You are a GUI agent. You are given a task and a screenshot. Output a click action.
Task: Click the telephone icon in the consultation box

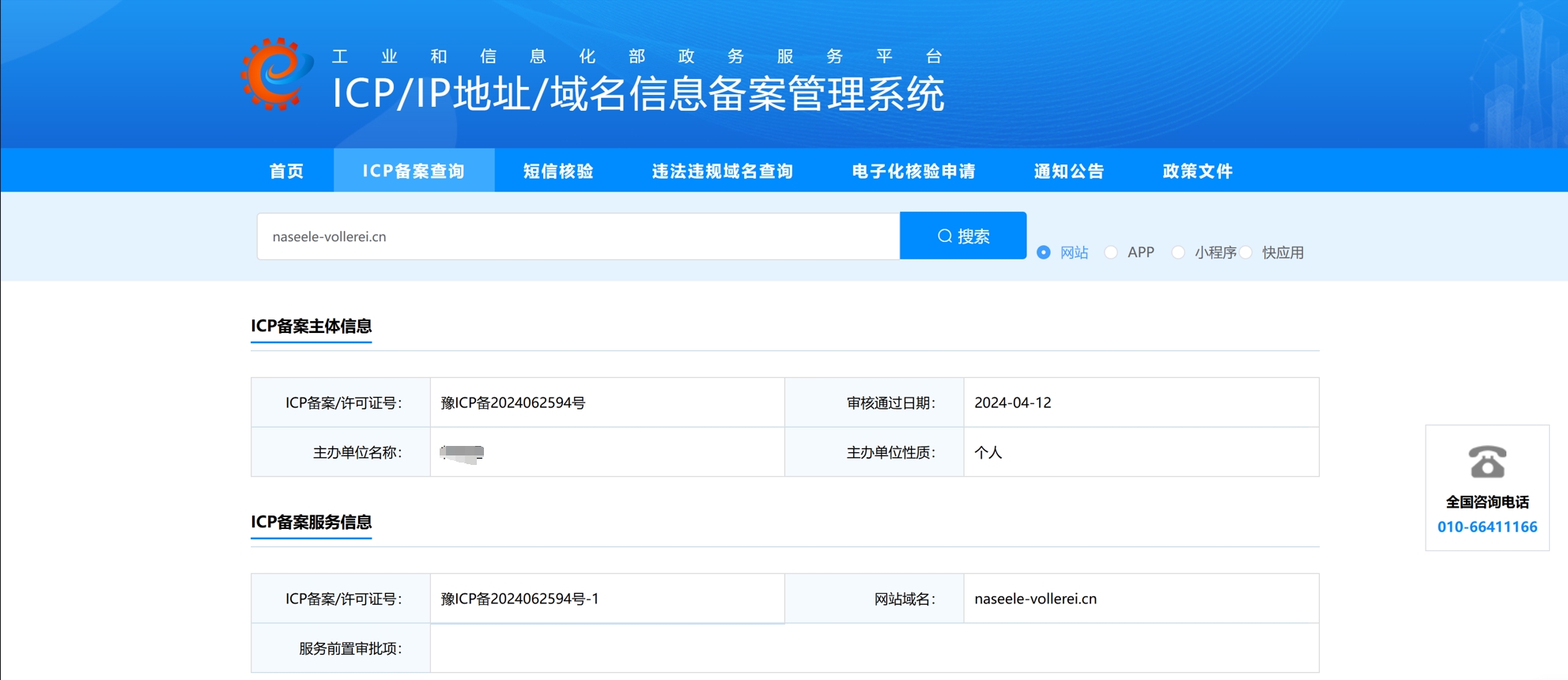[x=1487, y=462]
